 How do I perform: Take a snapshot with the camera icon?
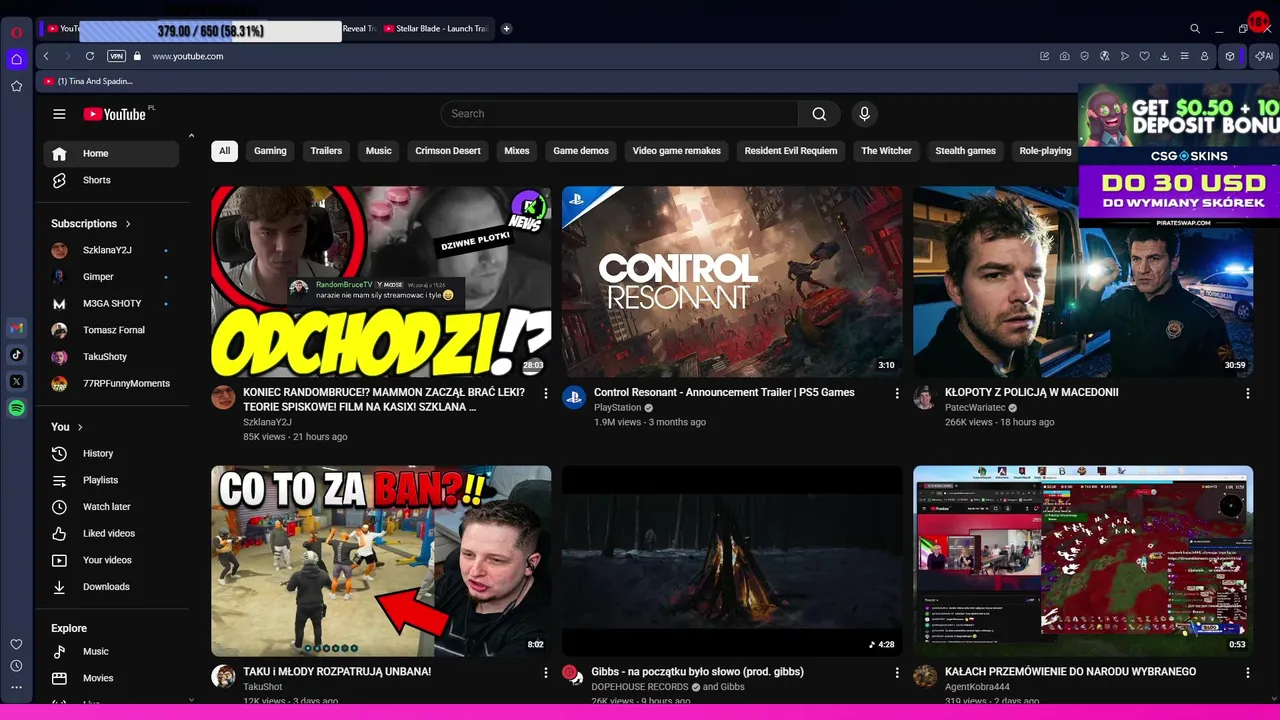[1064, 56]
